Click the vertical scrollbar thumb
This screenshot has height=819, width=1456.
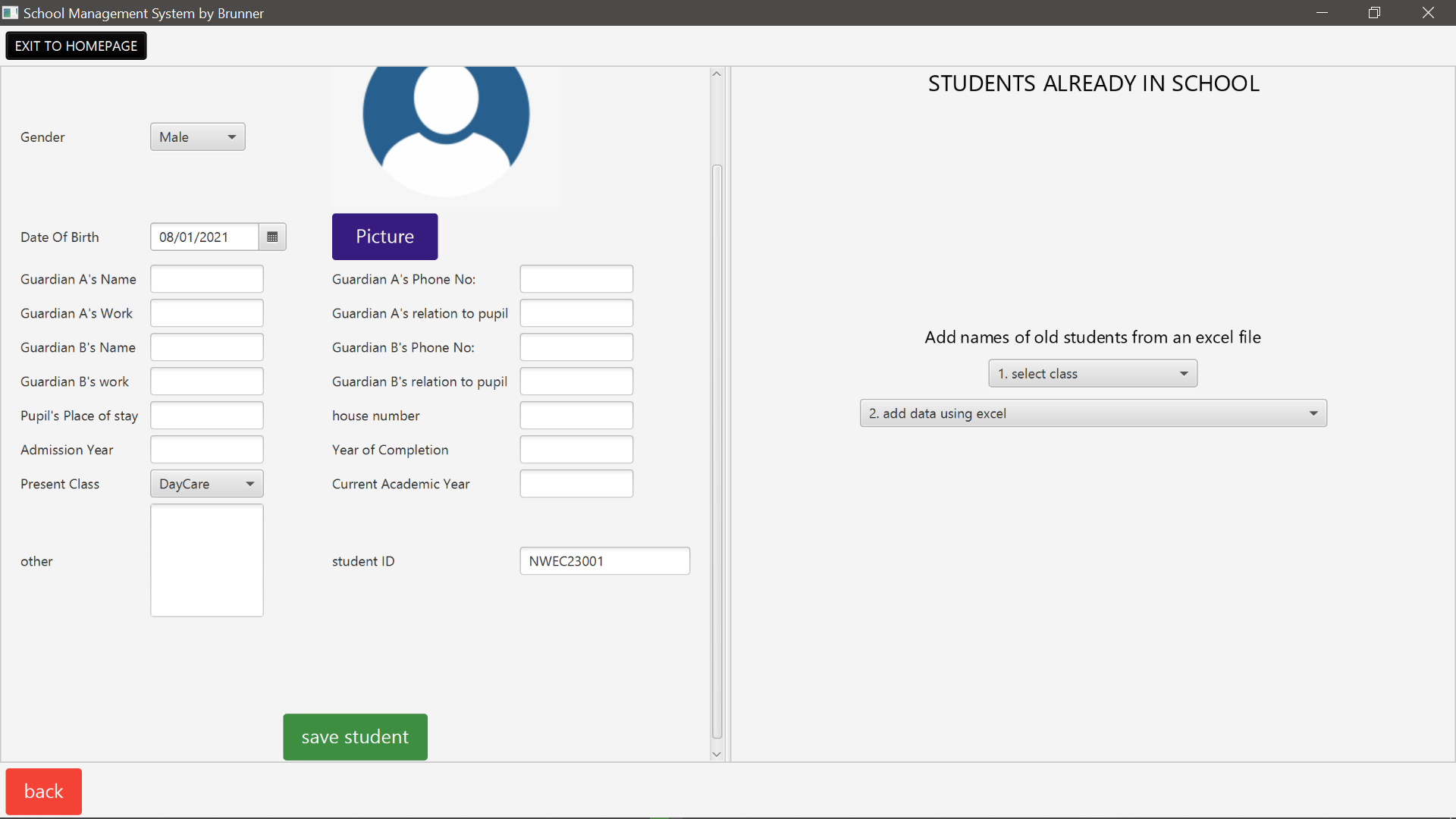click(717, 452)
